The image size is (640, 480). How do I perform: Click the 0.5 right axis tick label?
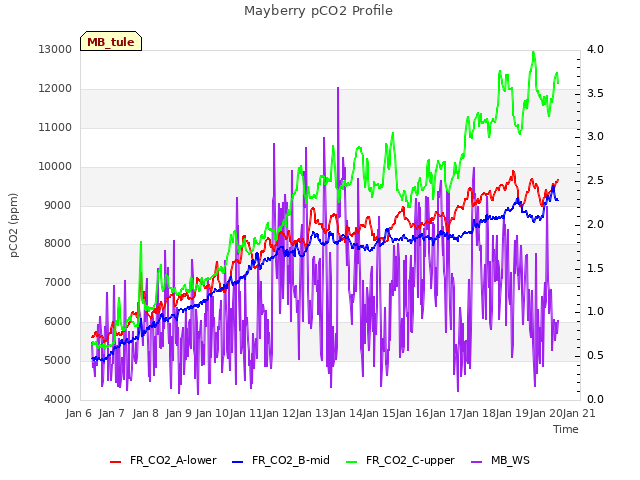click(595, 356)
